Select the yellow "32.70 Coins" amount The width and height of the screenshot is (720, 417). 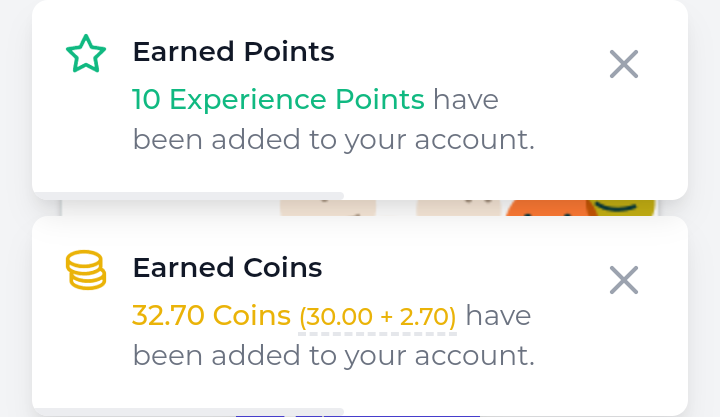click(x=211, y=316)
